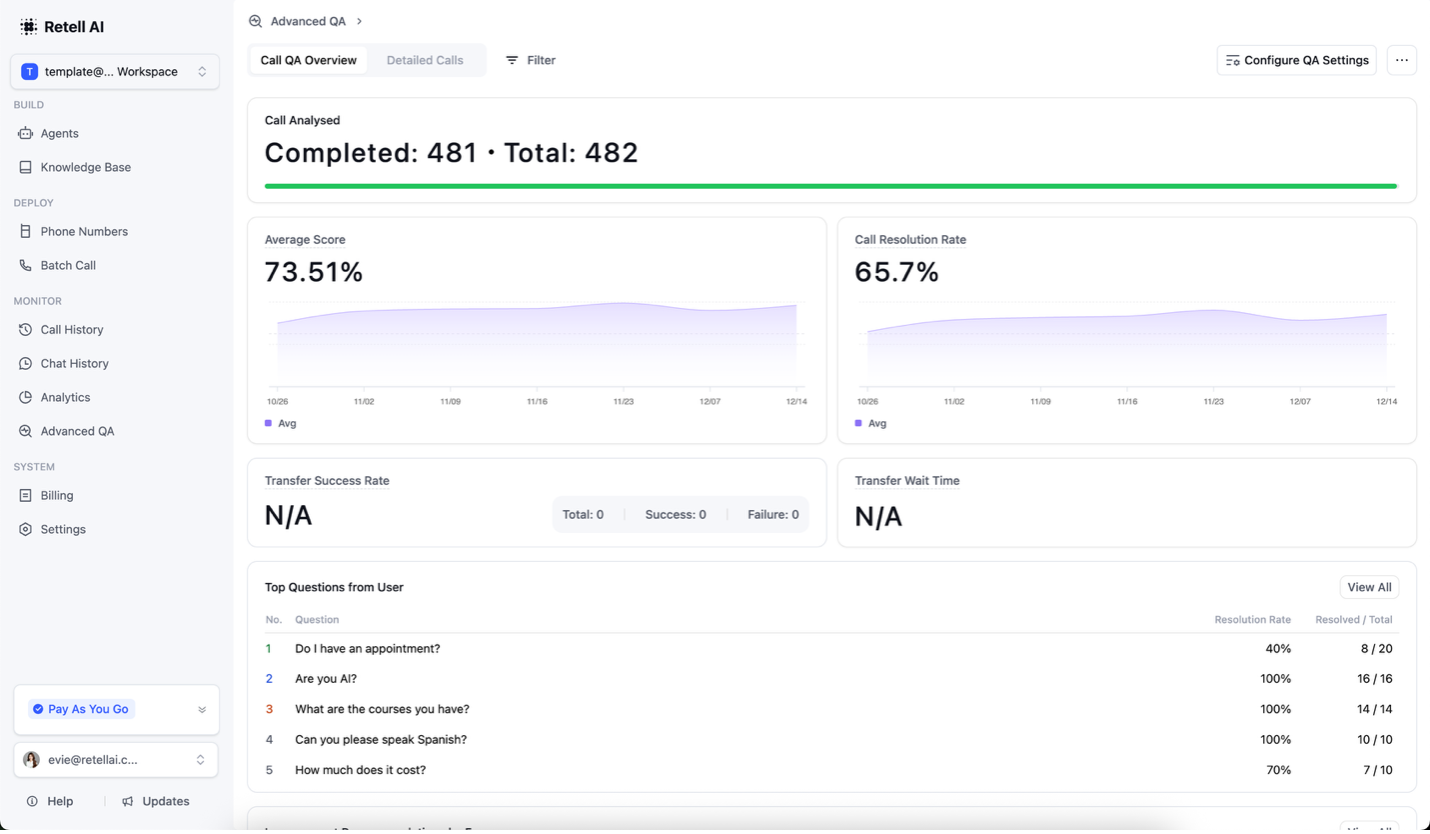Click the Filter button
1430x834 pixels.
click(530, 60)
